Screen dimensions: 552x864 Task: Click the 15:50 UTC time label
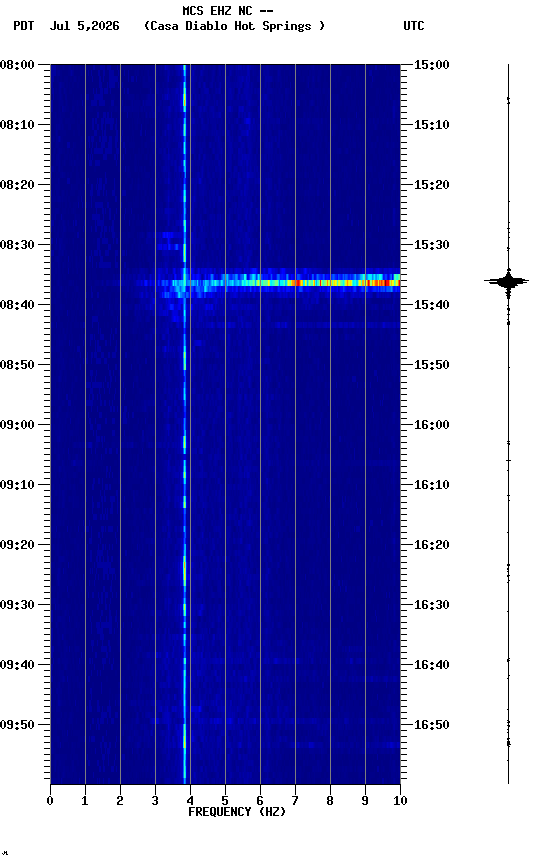tap(432, 365)
